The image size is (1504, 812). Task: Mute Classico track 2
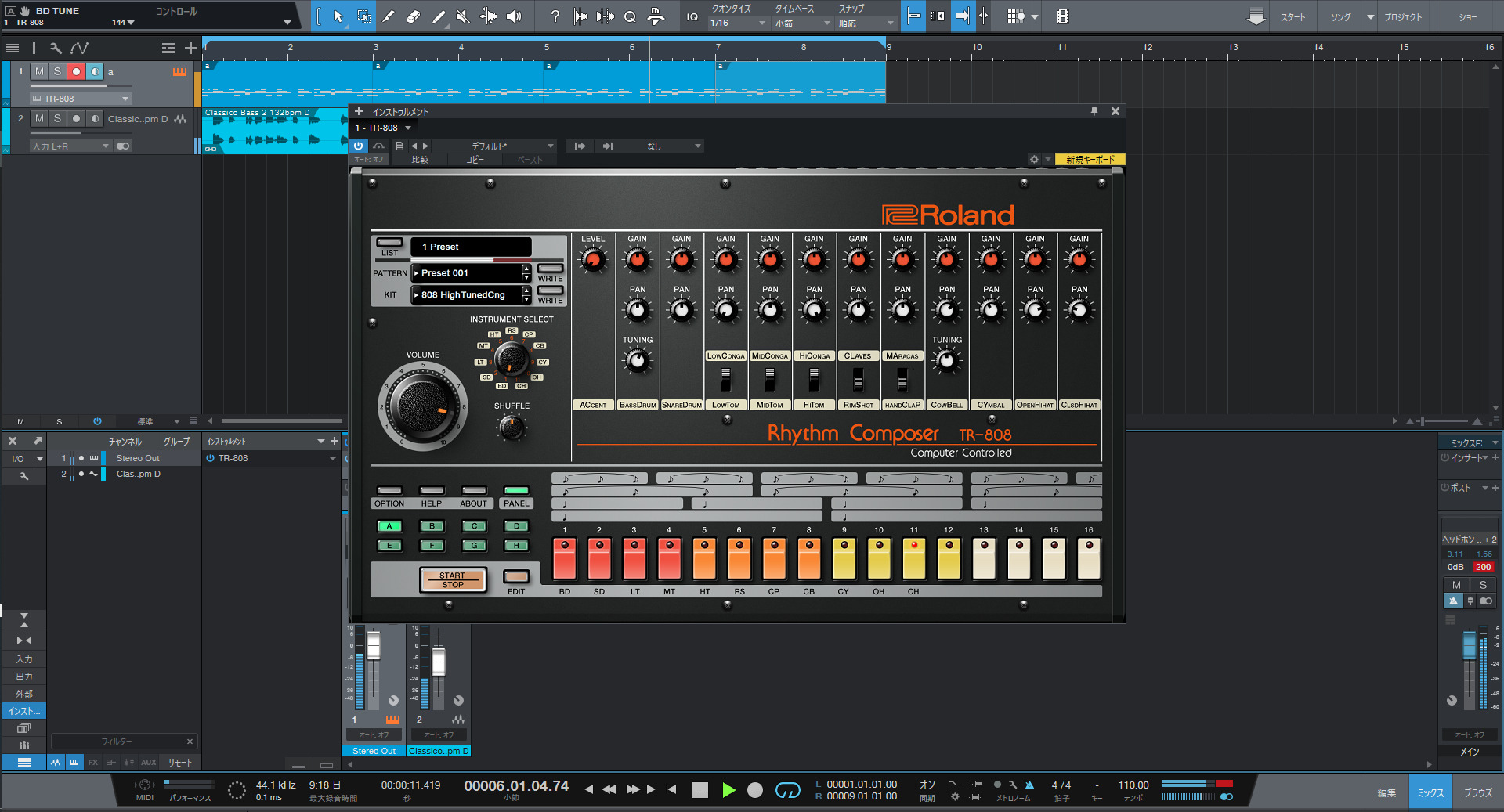pyautogui.click(x=39, y=119)
